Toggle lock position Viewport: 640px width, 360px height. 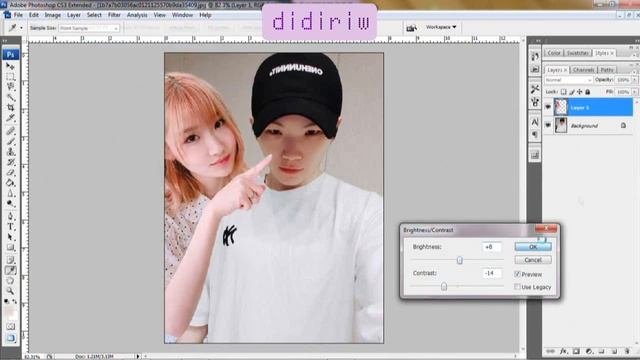click(x=580, y=92)
